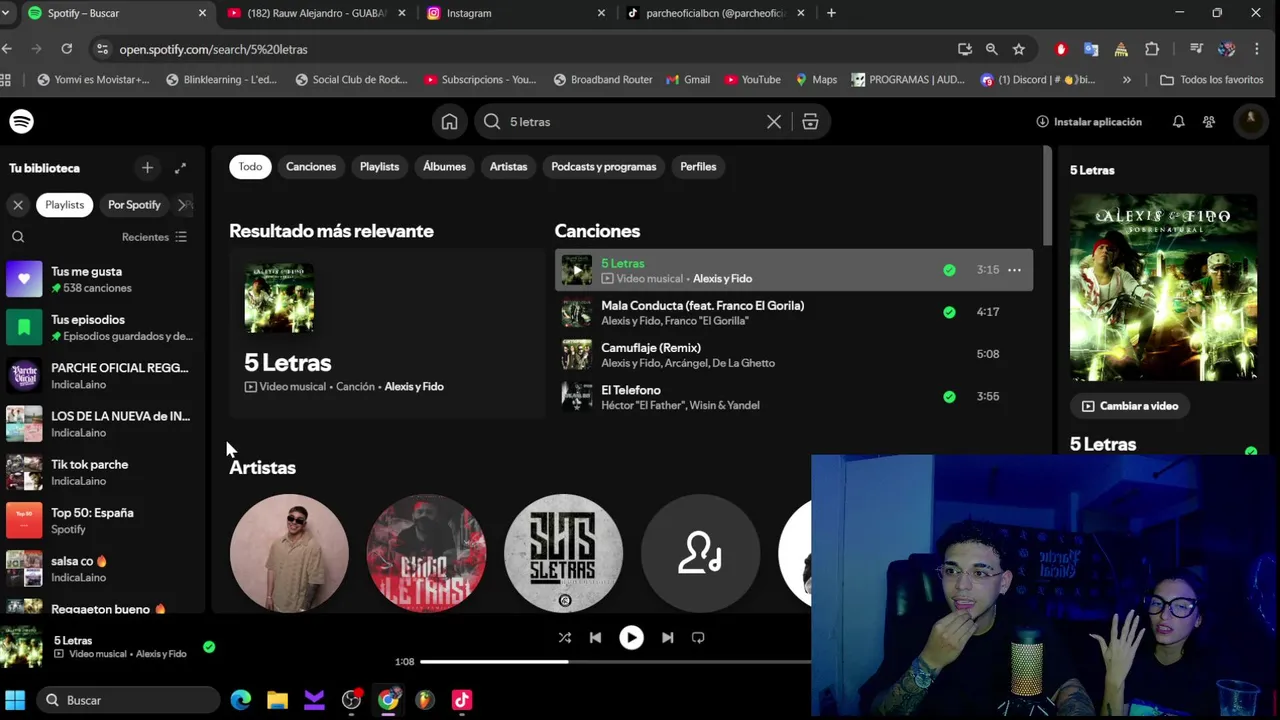1280x720 pixels.
Task: Open Microsoft Edge from the taskbar
Action: [241, 700]
